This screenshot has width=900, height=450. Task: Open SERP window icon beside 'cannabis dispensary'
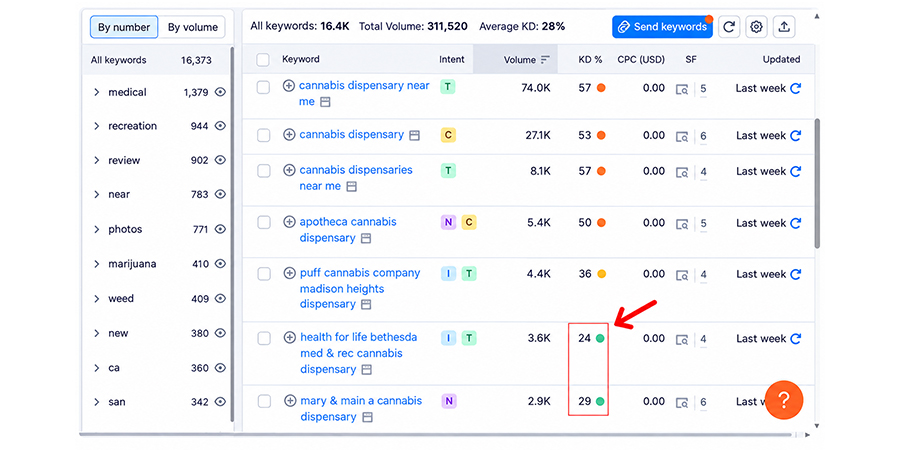[x=414, y=135]
